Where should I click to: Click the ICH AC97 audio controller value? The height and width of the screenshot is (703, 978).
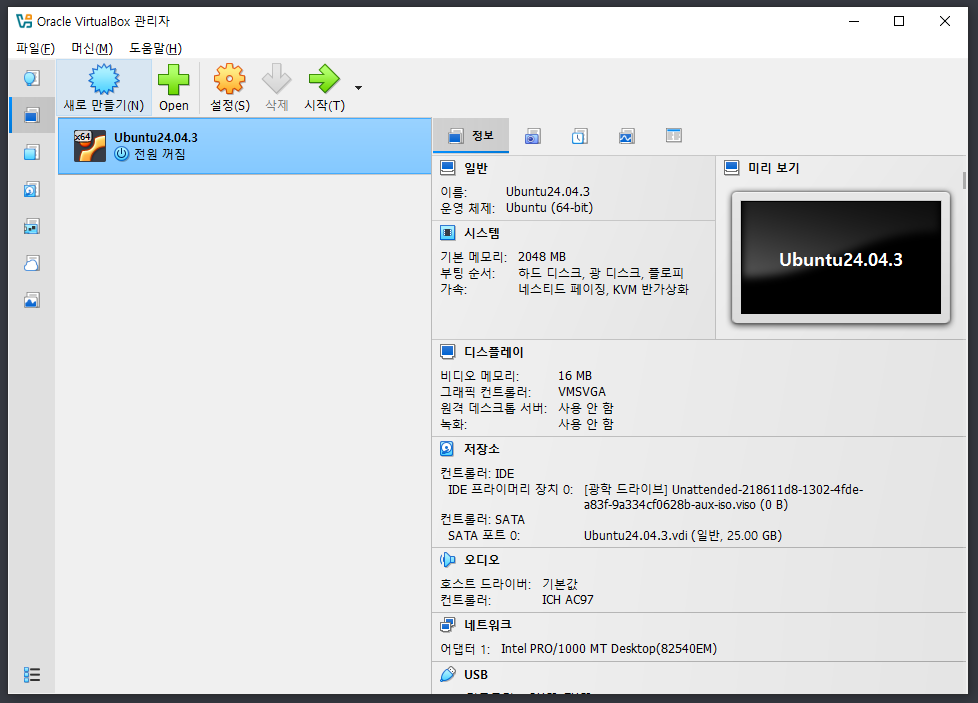coord(568,599)
